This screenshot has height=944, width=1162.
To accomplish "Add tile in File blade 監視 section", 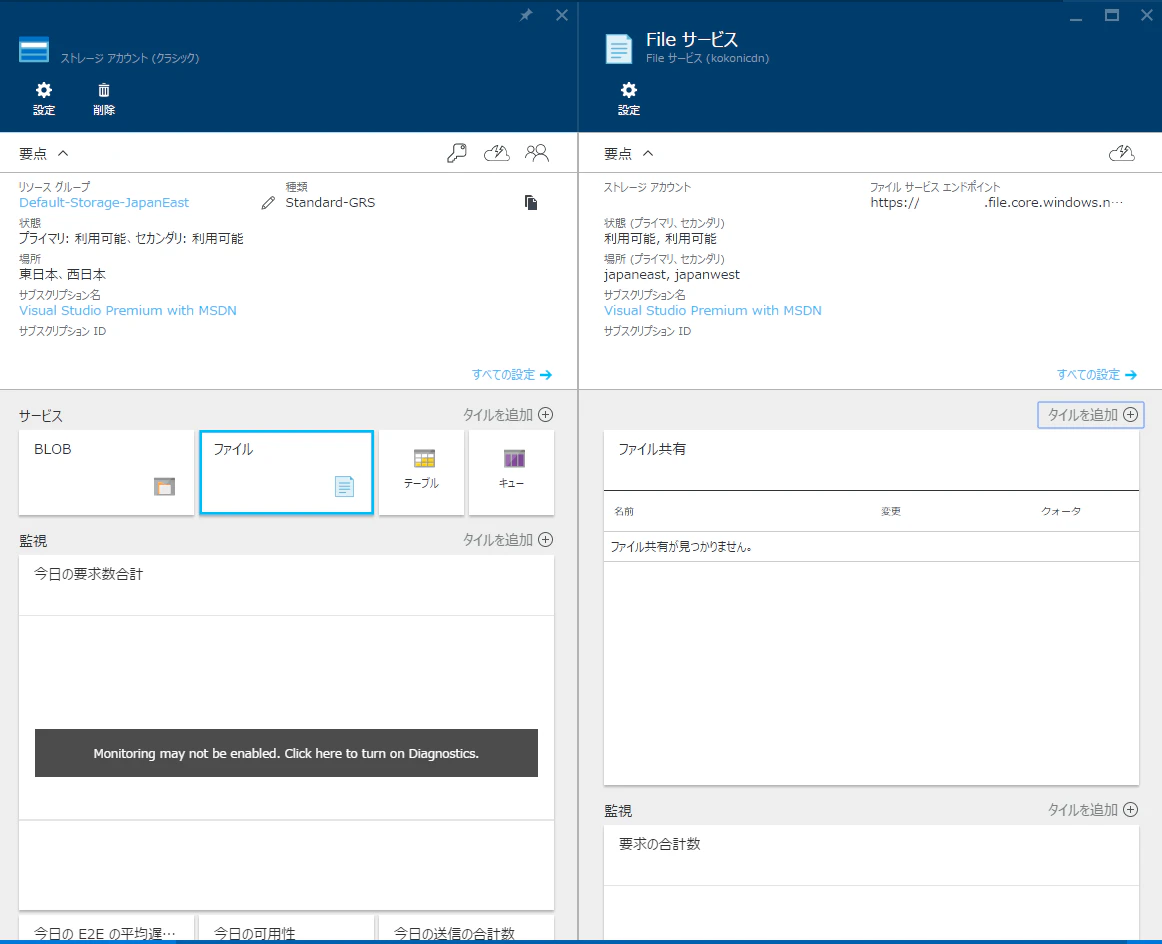I will 1092,810.
